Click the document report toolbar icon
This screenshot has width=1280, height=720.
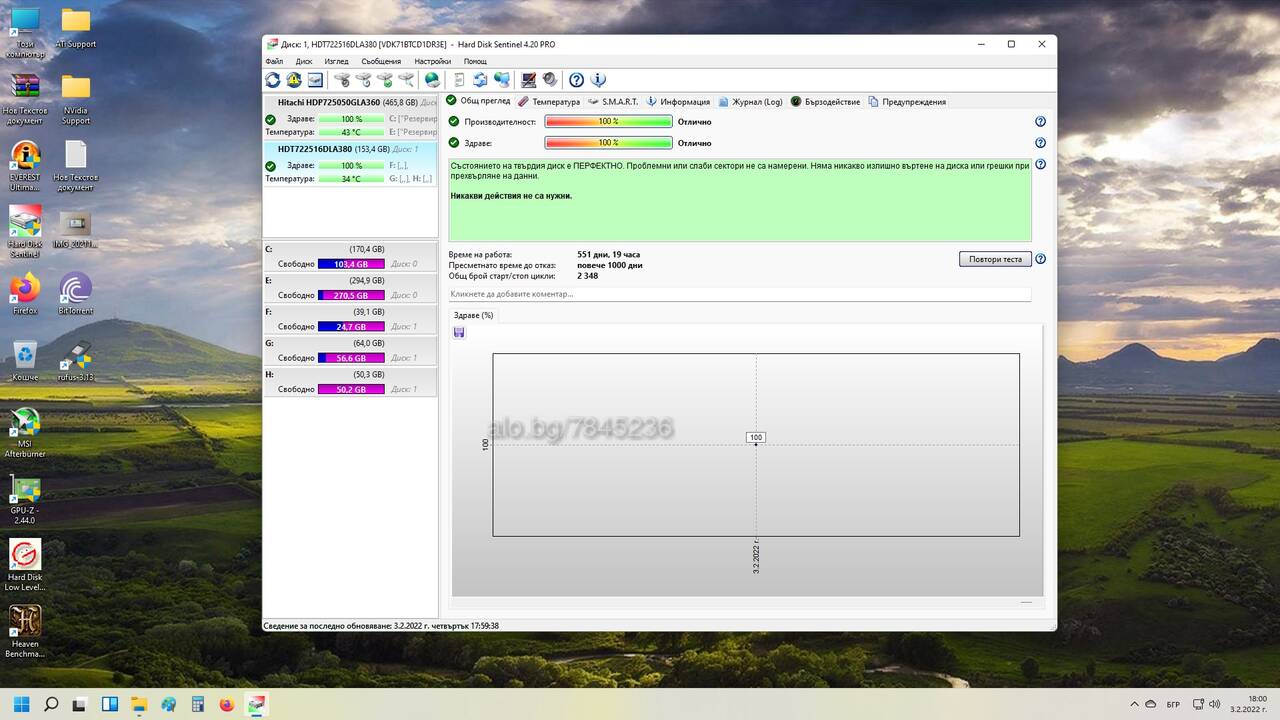point(459,80)
